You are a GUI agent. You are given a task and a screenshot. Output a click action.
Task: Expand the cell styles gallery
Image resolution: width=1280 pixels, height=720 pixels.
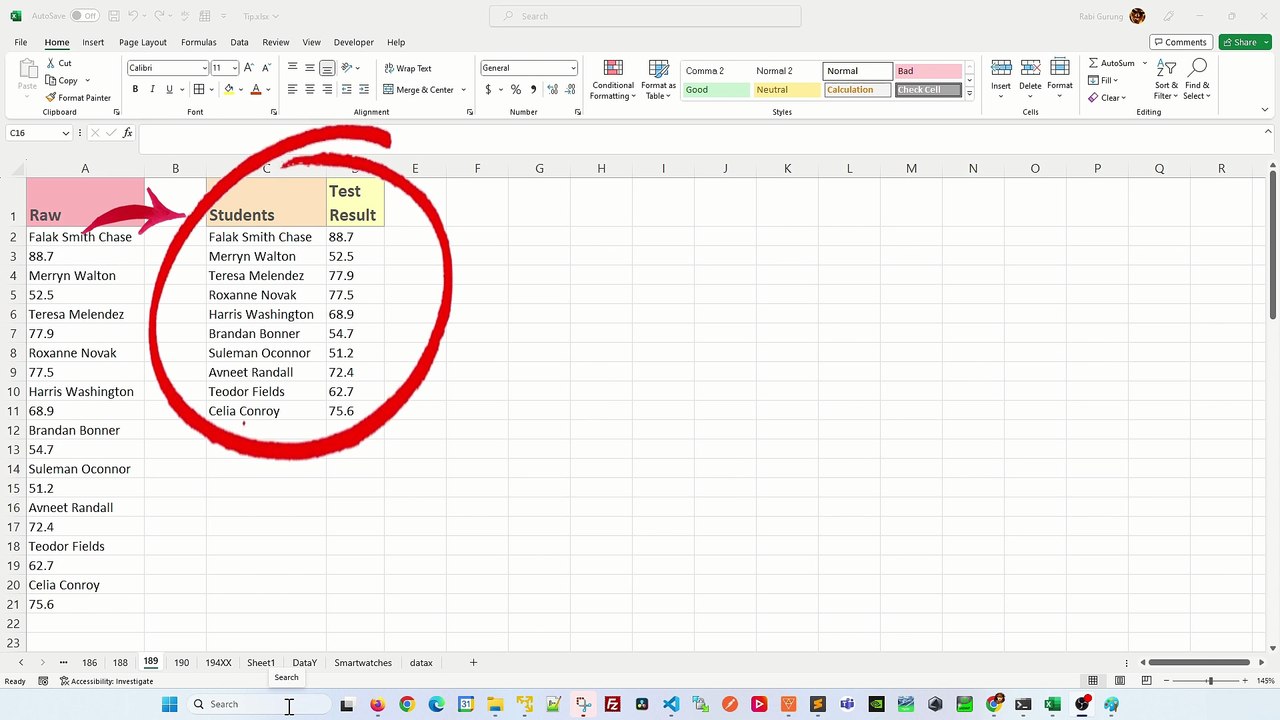tap(969, 94)
